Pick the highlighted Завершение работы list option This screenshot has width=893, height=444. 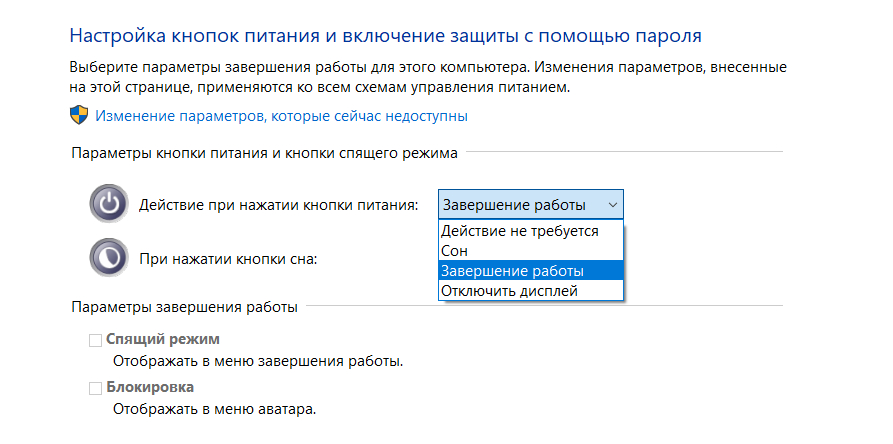pyautogui.click(x=513, y=271)
